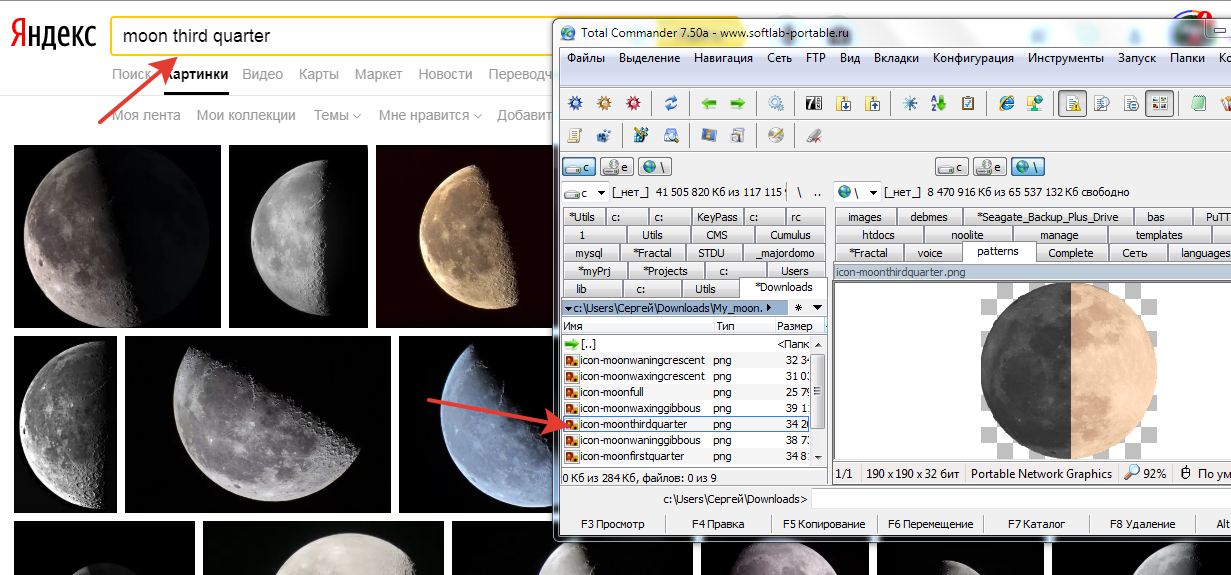The width and height of the screenshot is (1231, 575).
Task: Click the gray gear settings toolbar icon
Action: pos(775,103)
